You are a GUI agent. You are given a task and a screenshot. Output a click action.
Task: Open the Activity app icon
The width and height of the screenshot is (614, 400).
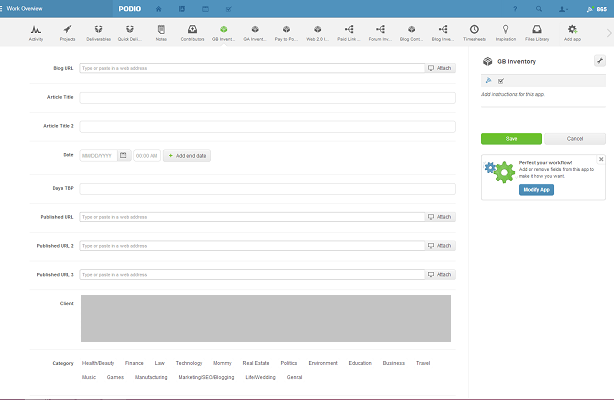click(x=36, y=33)
